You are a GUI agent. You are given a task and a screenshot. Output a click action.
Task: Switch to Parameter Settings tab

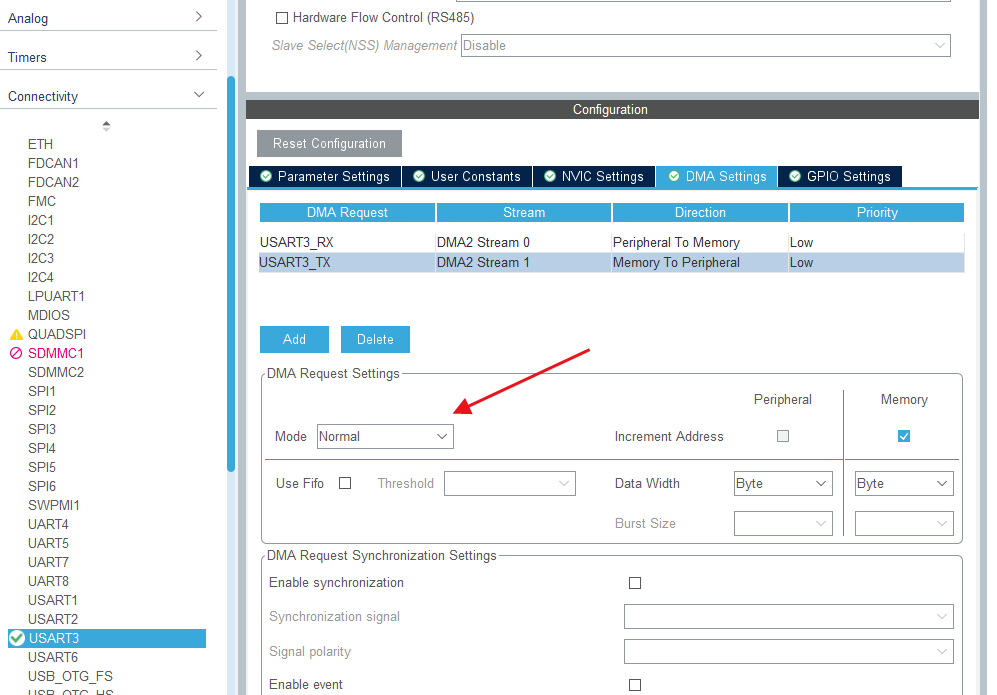pos(325,176)
